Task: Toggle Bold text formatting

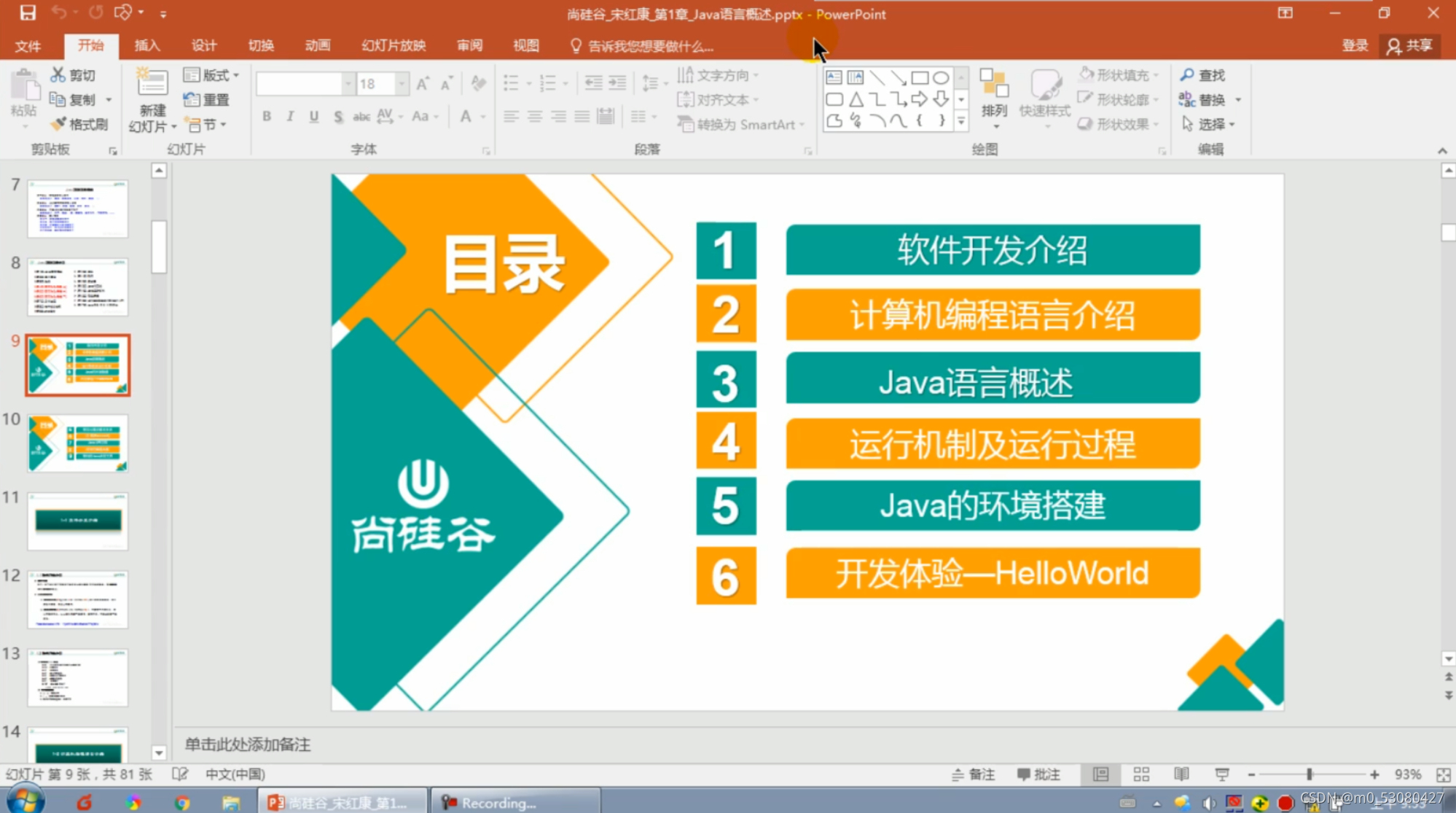Action: 267,117
